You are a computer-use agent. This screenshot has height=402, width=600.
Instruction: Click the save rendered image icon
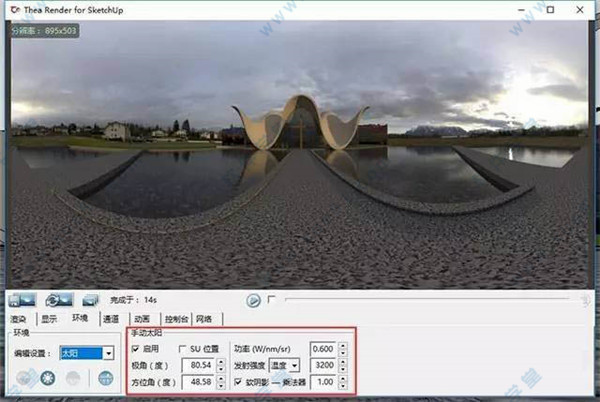(22, 300)
